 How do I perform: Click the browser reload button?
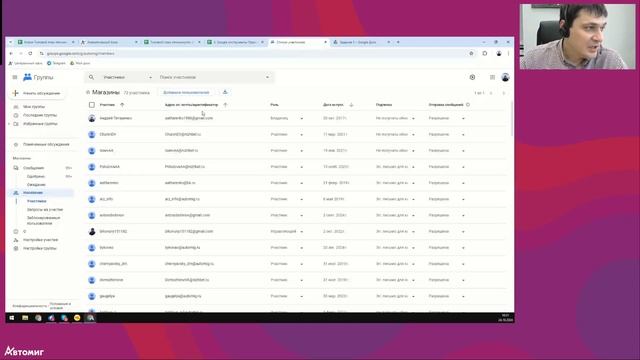[x=30, y=53]
